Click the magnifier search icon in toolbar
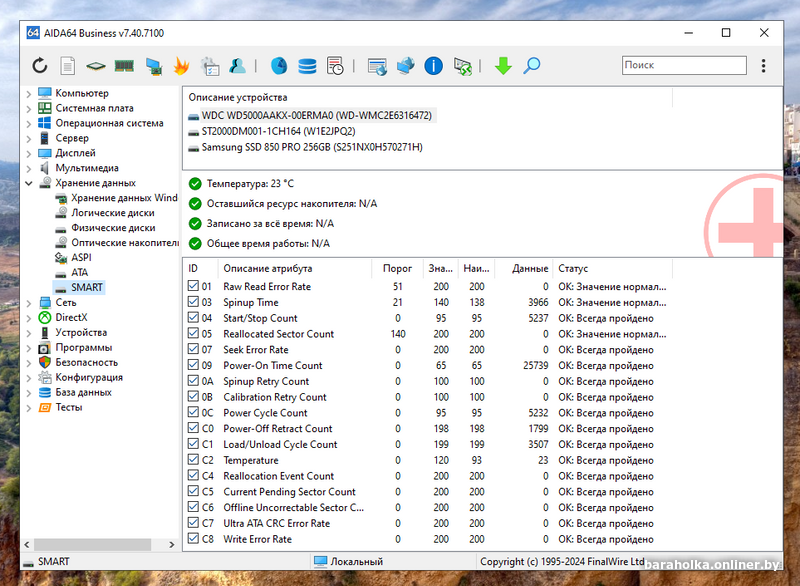800x586 pixels. click(531, 66)
